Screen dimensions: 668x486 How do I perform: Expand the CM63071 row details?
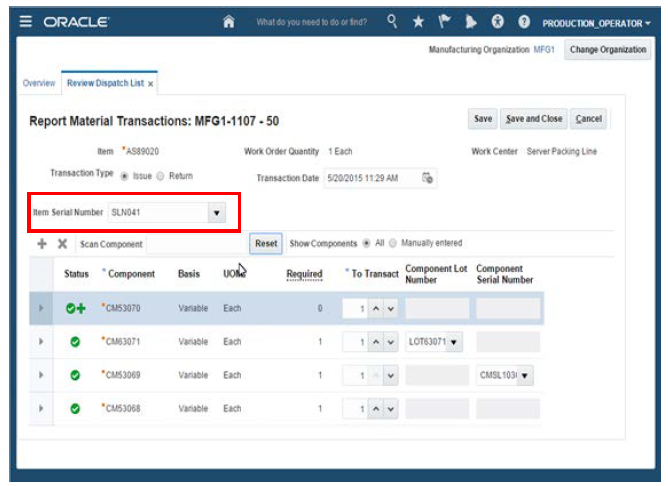pyautogui.click(x=41, y=342)
